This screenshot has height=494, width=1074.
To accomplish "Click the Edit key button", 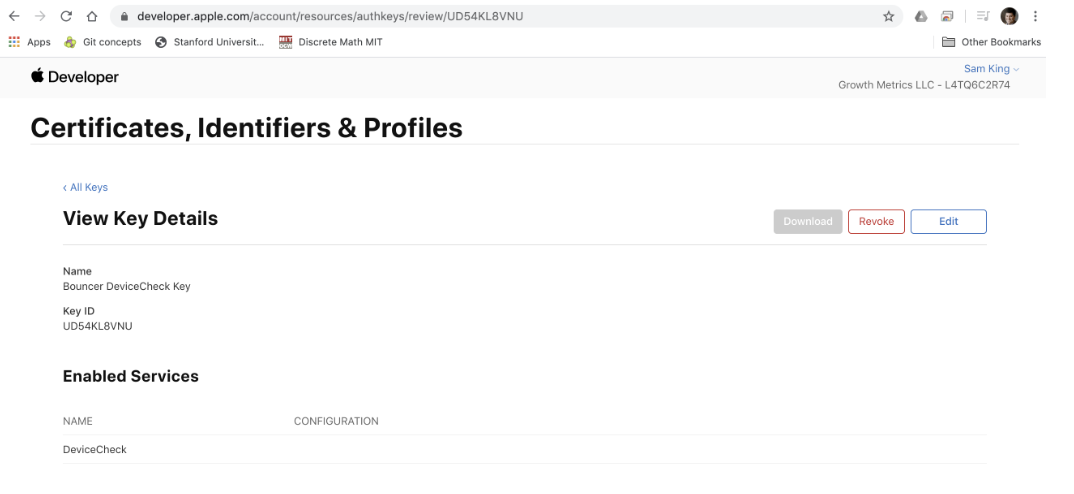I will [948, 221].
